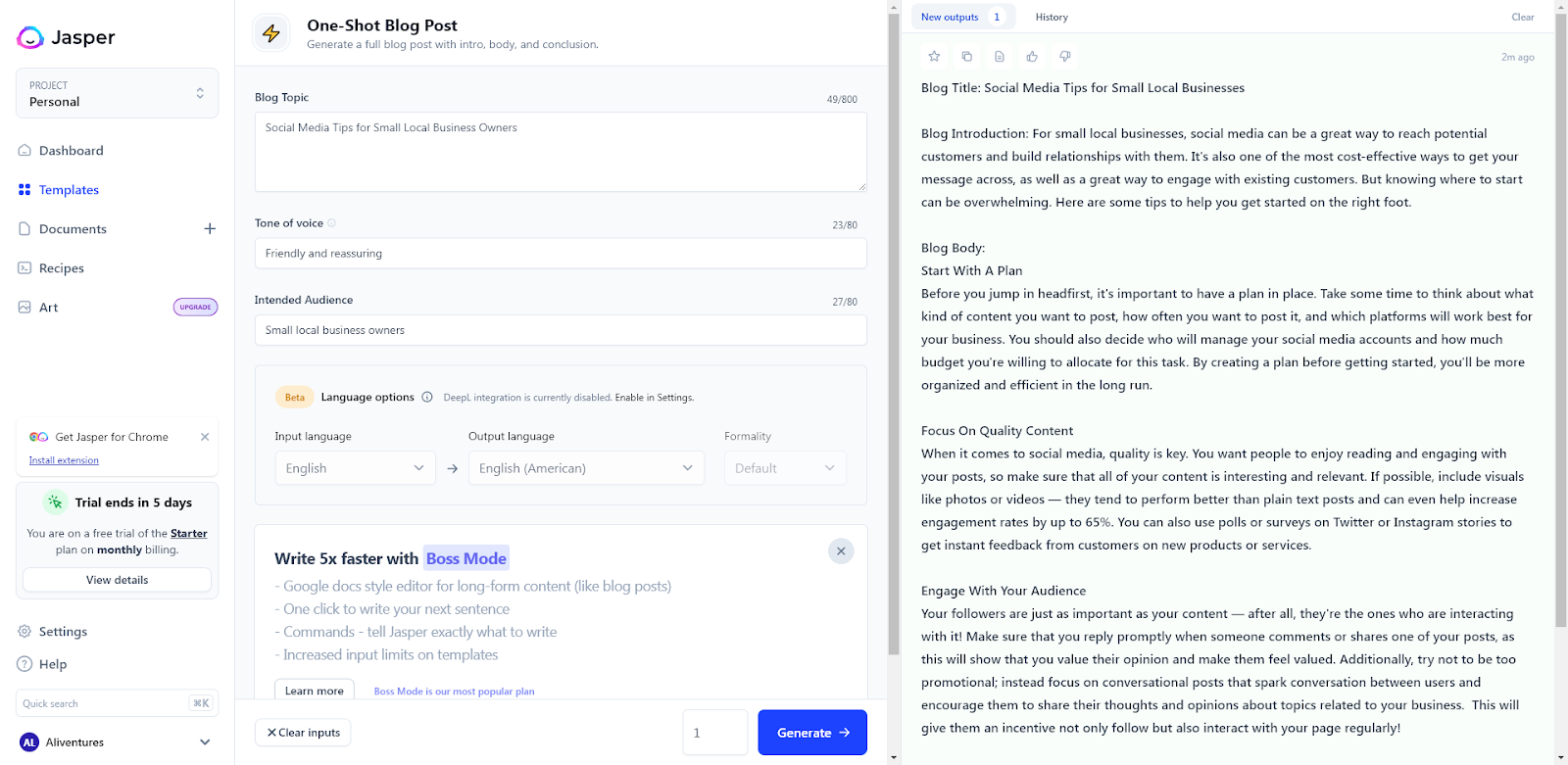Screen dimensions: 1568x765
Task: Give the output a thumbs down
Action: point(1064,56)
